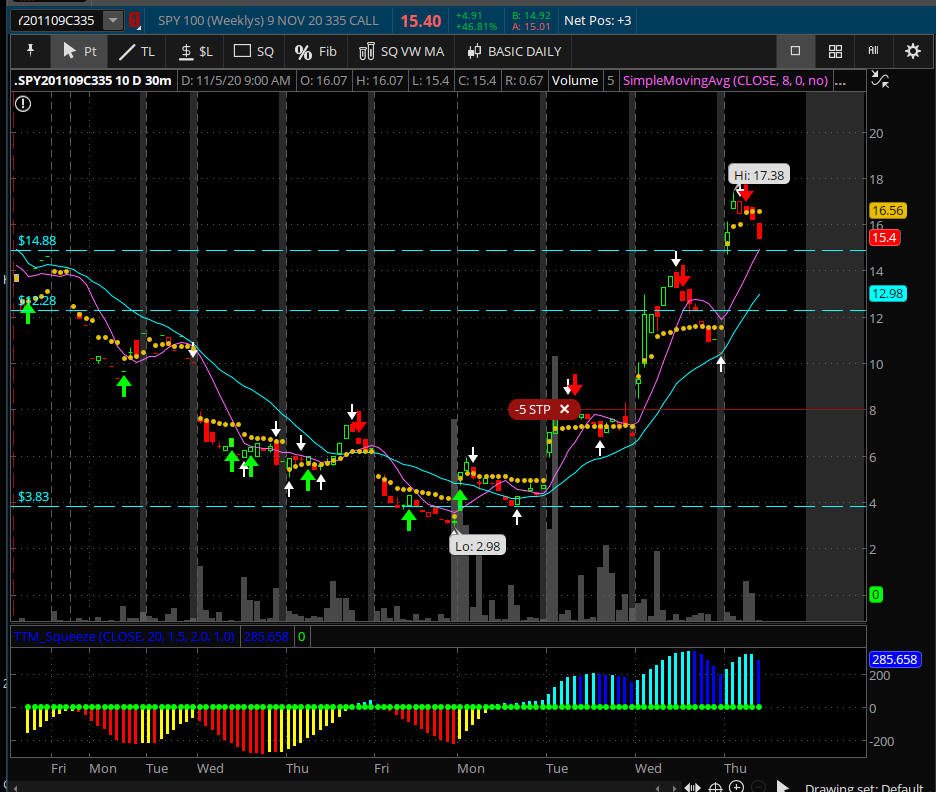Toggle the pin drawing tool button
Image resolution: width=936 pixels, height=792 pixels.
[x=31, y=51]
